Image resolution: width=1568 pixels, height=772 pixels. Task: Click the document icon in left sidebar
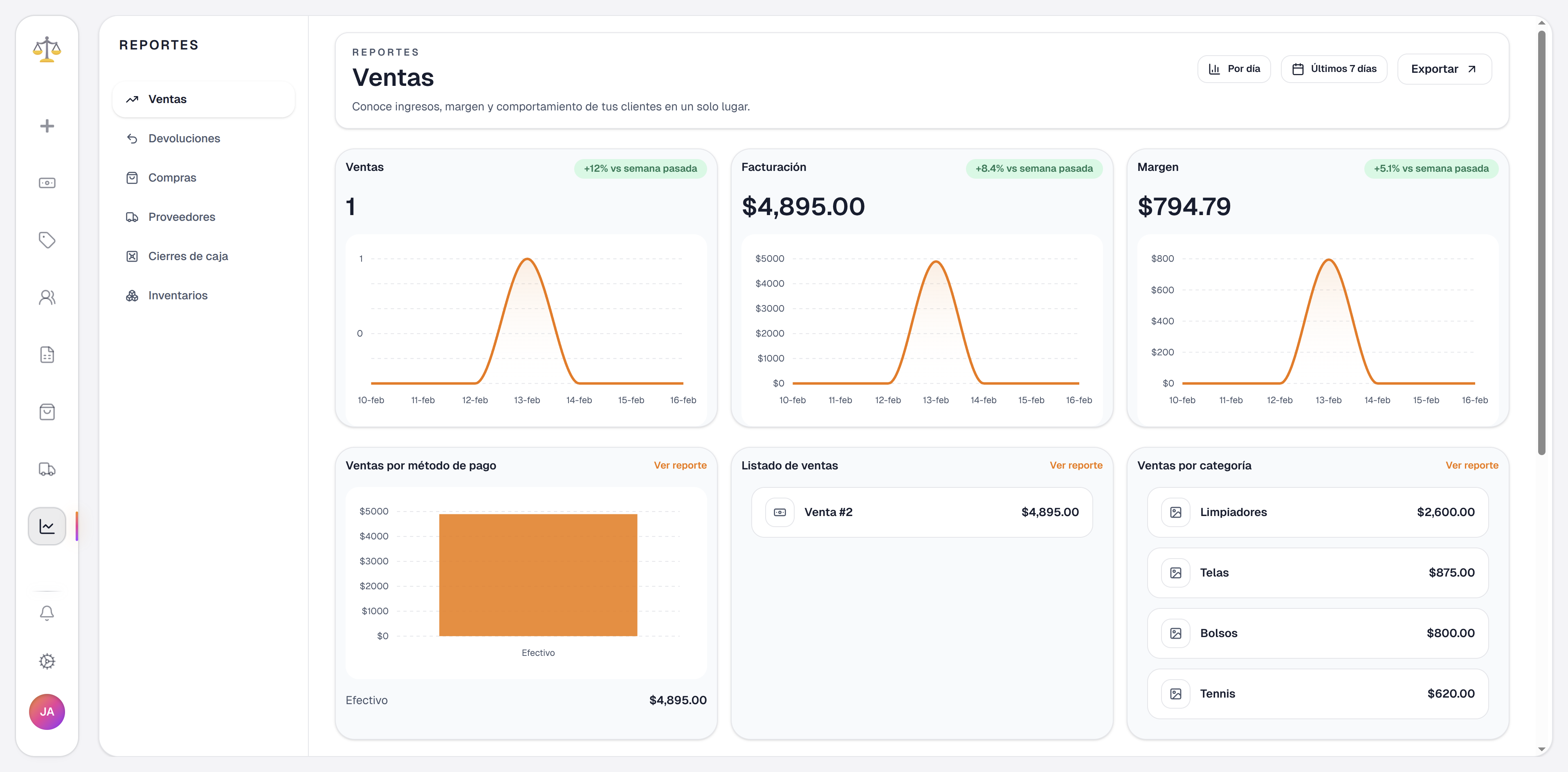pos(47,355)
